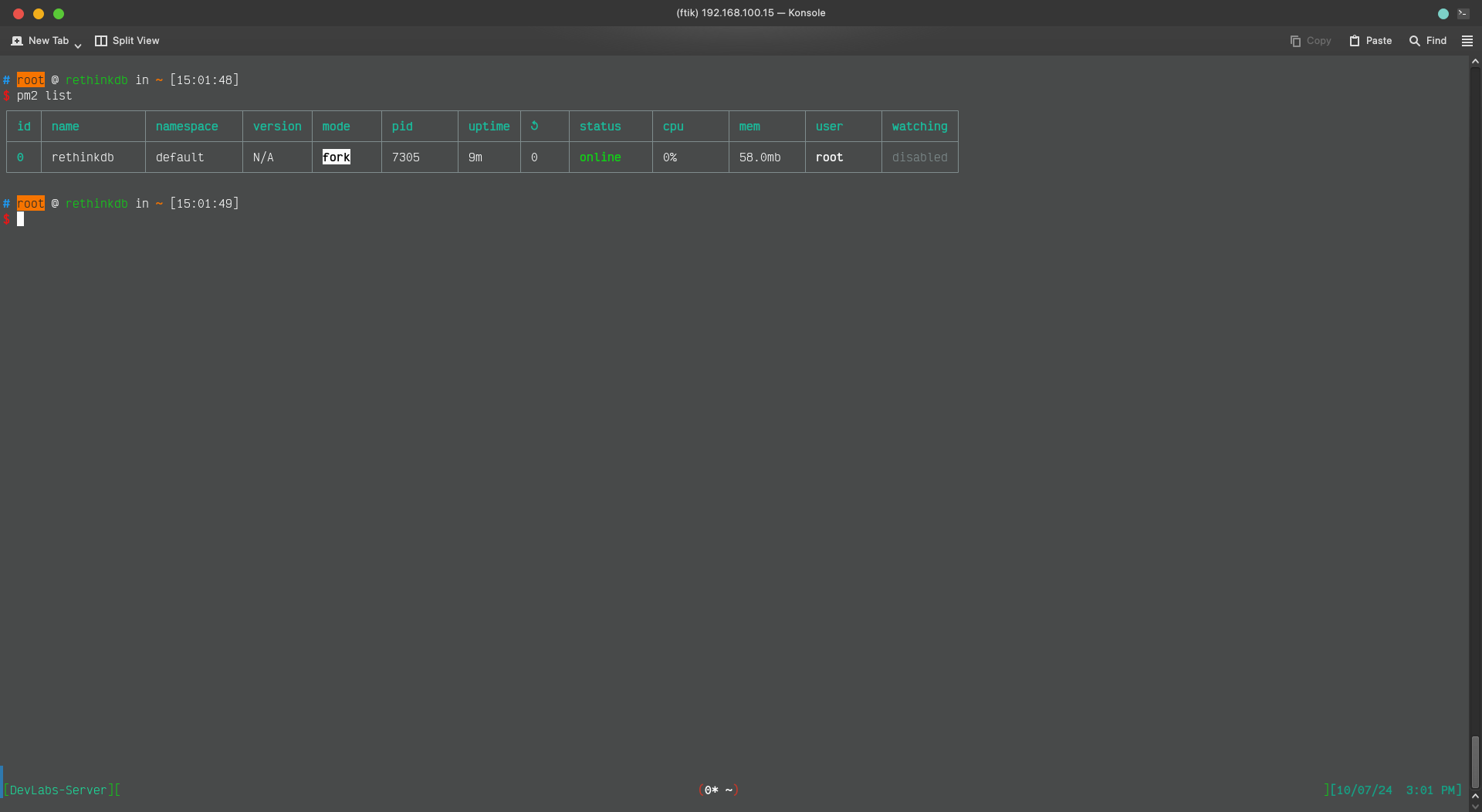Image resolution: width=1482 pixels, height=812 pixels.
Task: Click the 'id' column header
Action: [x=24, y=127]
